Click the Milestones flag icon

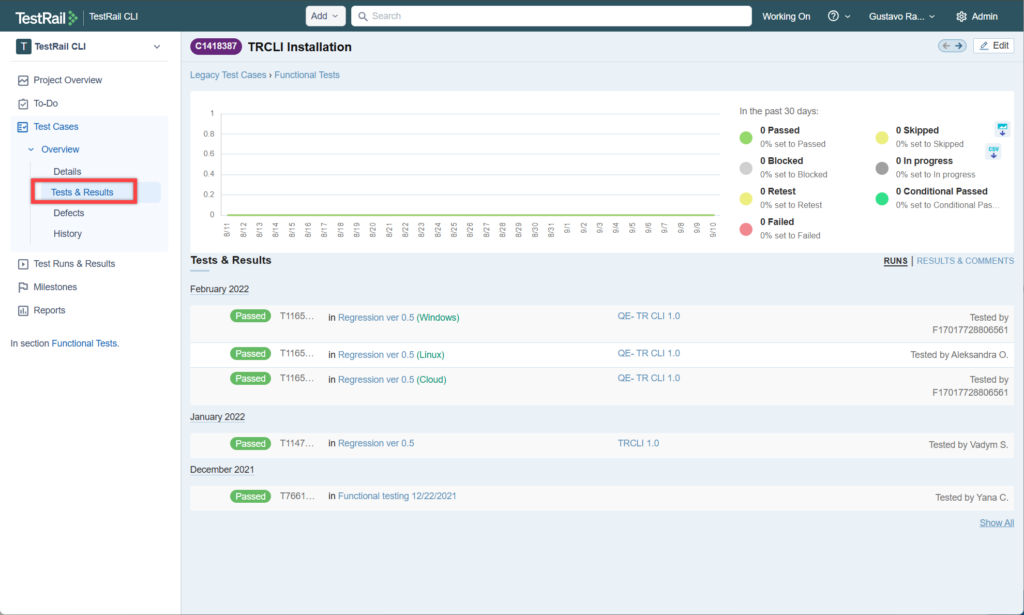[23, 287]
